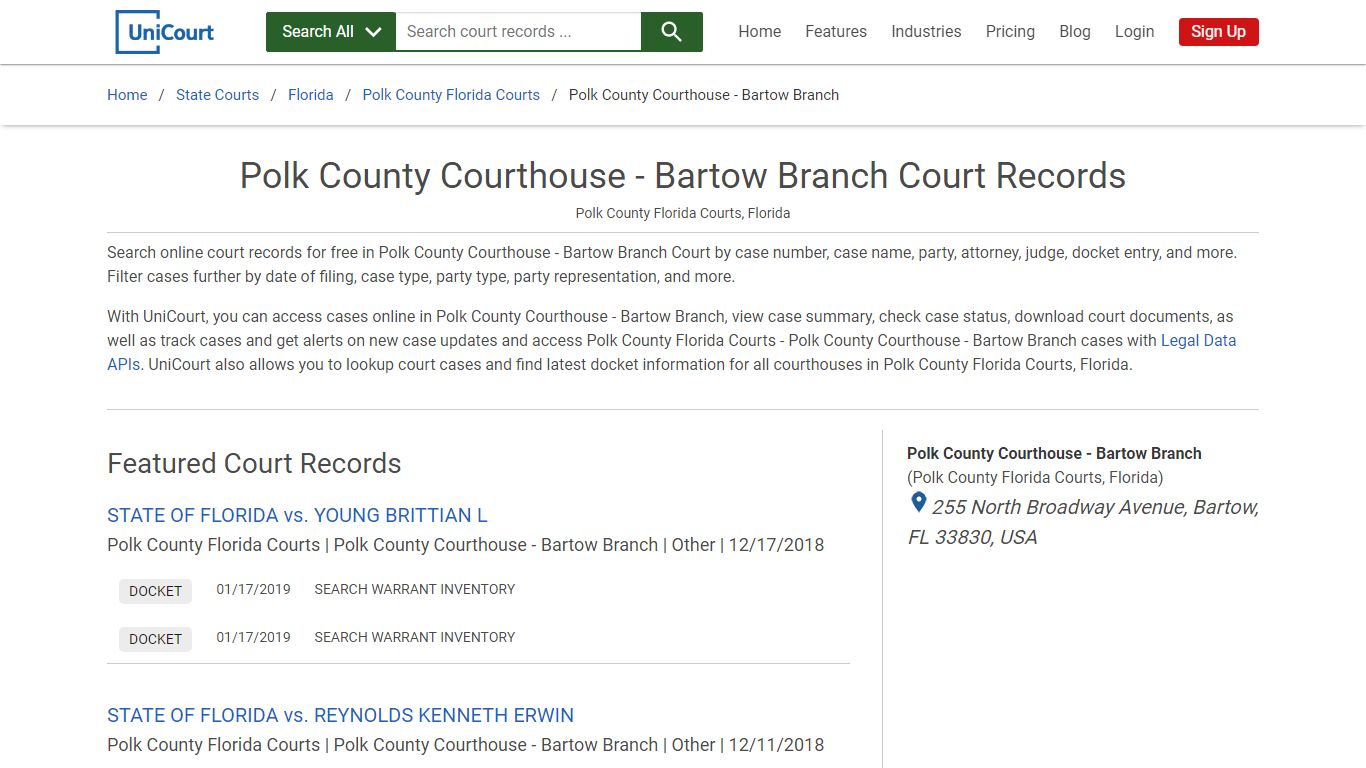Go to Florida breadcrumb link

(x=311, y=95)
